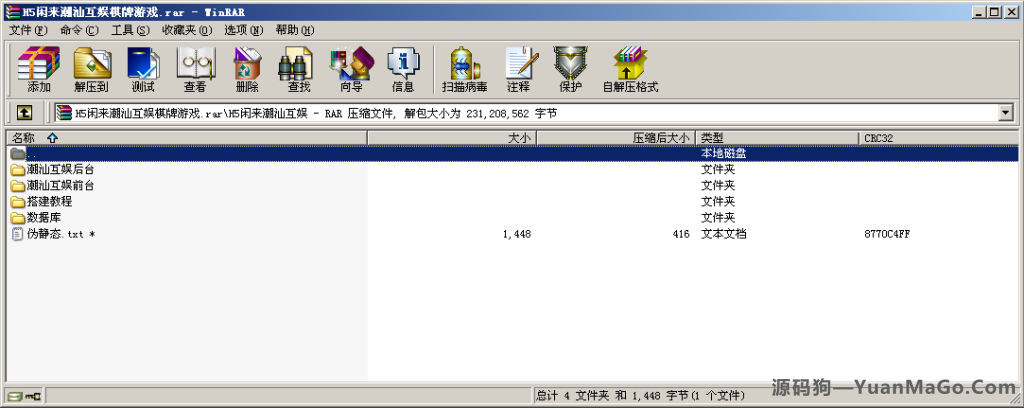Screen dimensions: 1024x408
Task: Run the 测试 (Test) archive tool
Action: pyautogui.click(x=143, y=68)
